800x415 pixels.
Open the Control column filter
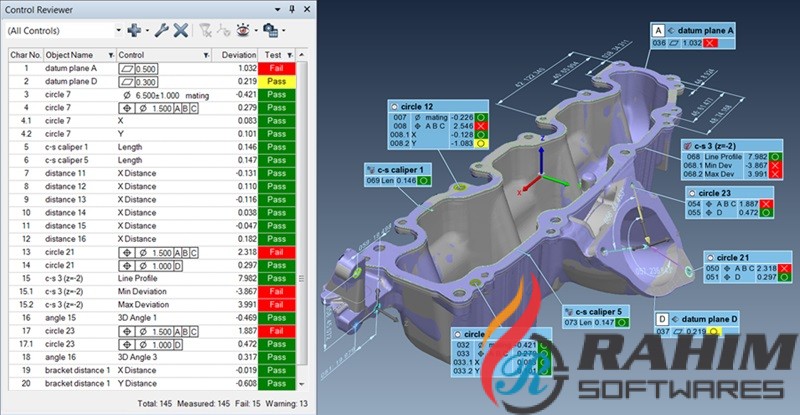click(x=206, y=55)
